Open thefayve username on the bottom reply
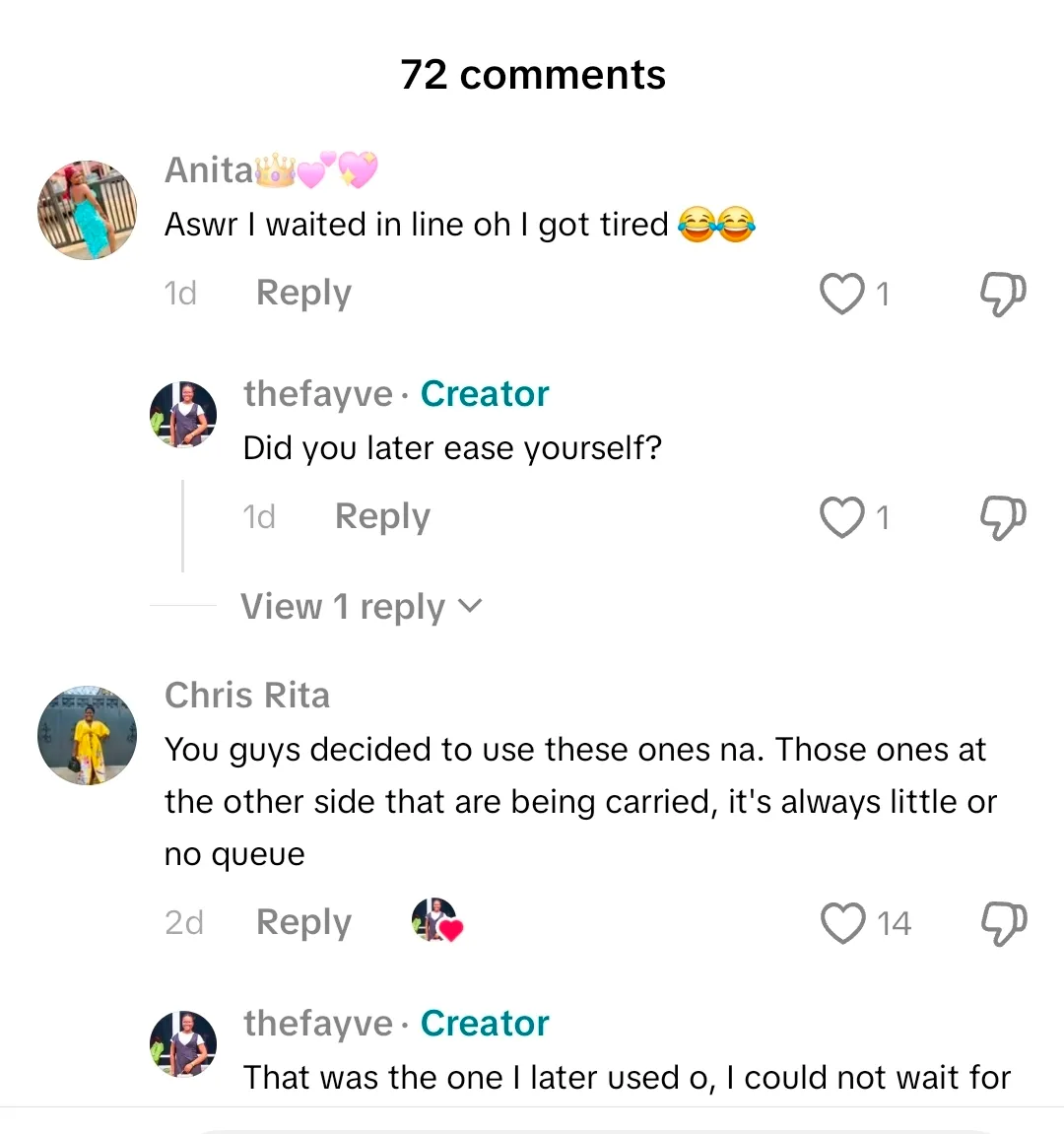Viewport: 1064px width, 1134px height. [318, 1024]
